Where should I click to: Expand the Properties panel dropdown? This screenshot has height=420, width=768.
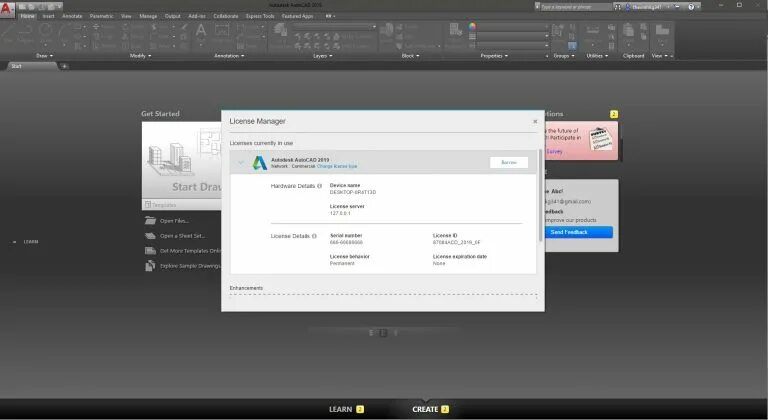point(494,56)
